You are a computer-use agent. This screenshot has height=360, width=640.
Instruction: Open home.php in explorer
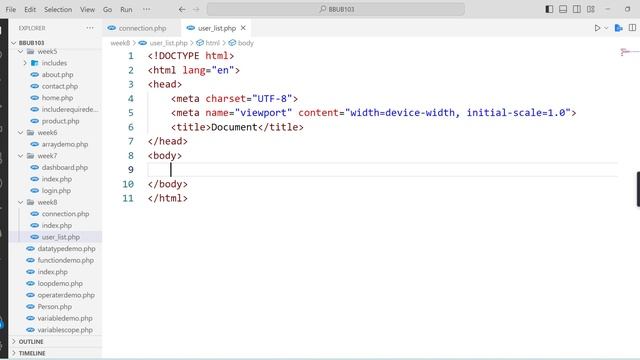(57, 98)
